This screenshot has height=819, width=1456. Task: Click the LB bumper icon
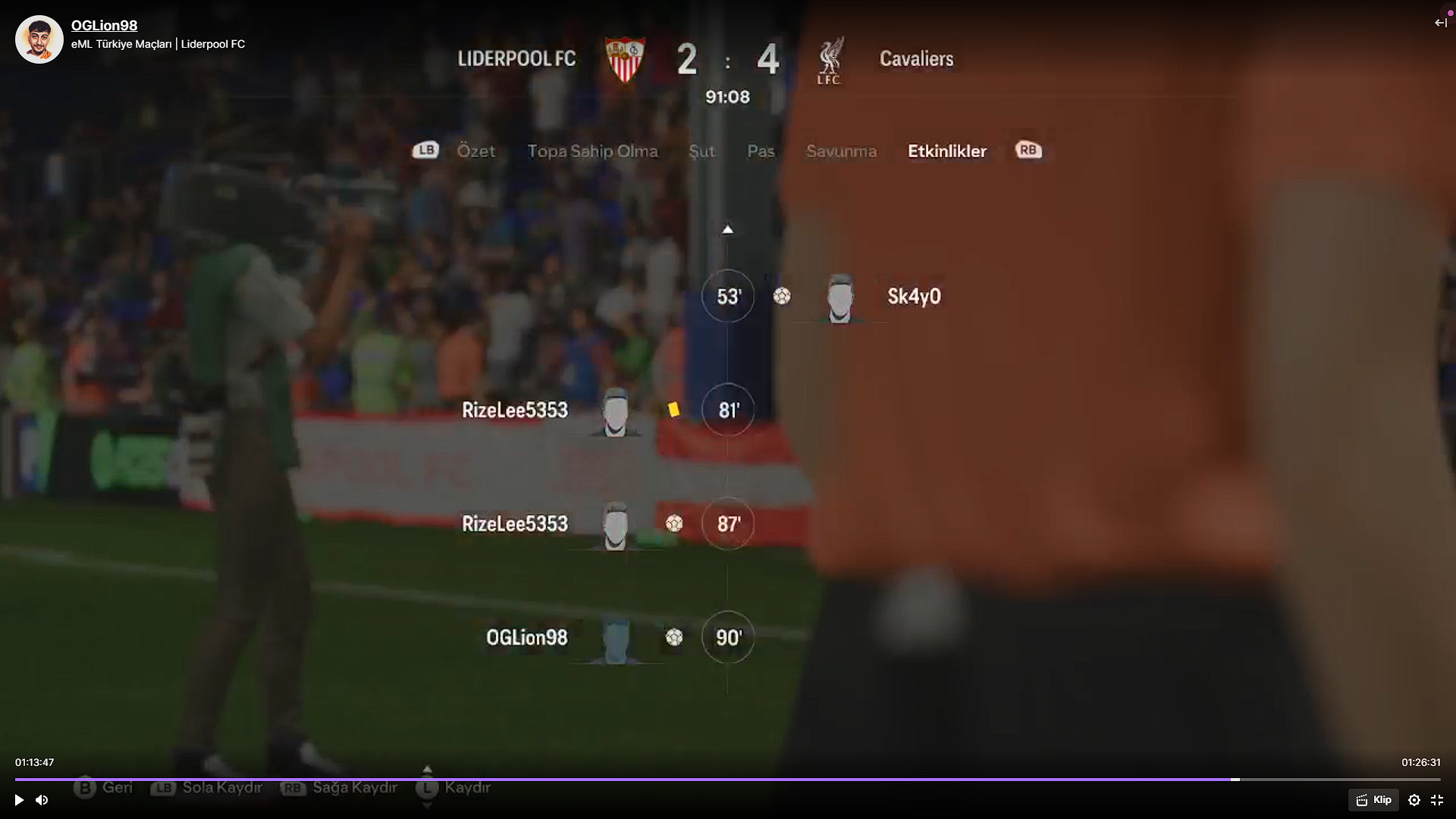pos(425,150)
